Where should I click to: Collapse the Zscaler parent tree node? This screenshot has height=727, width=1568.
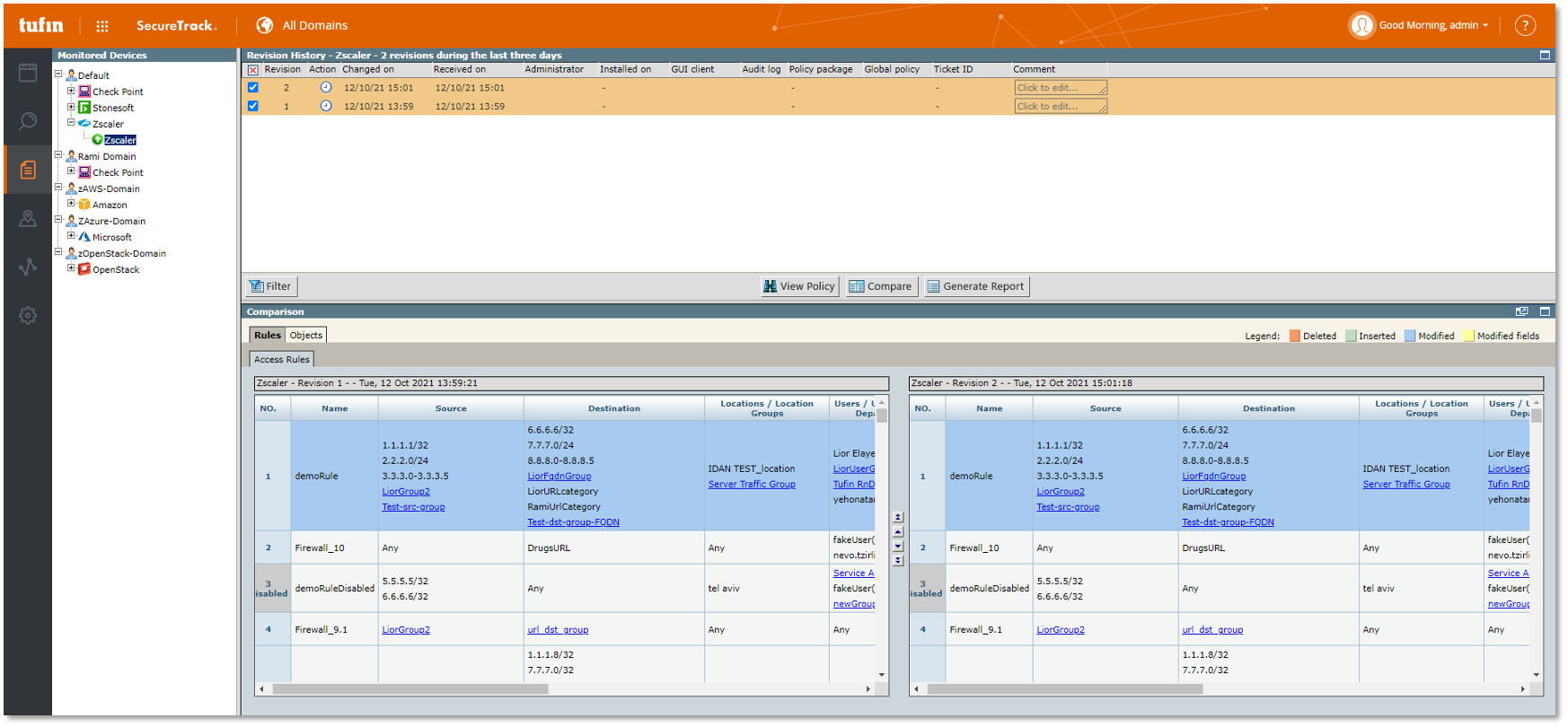71,123
